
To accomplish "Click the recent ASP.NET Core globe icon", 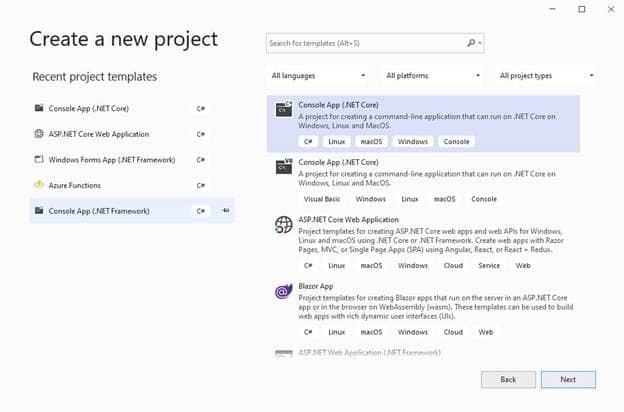I will point(39,134).
